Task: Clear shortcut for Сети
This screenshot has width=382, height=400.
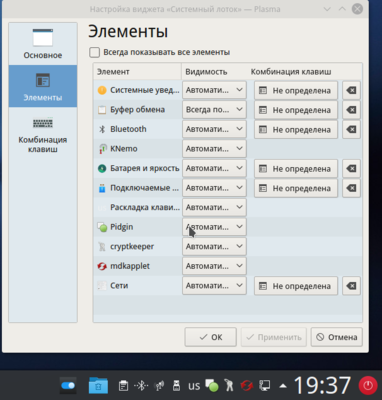Action: pyautogui.click(x=351, y=286)
